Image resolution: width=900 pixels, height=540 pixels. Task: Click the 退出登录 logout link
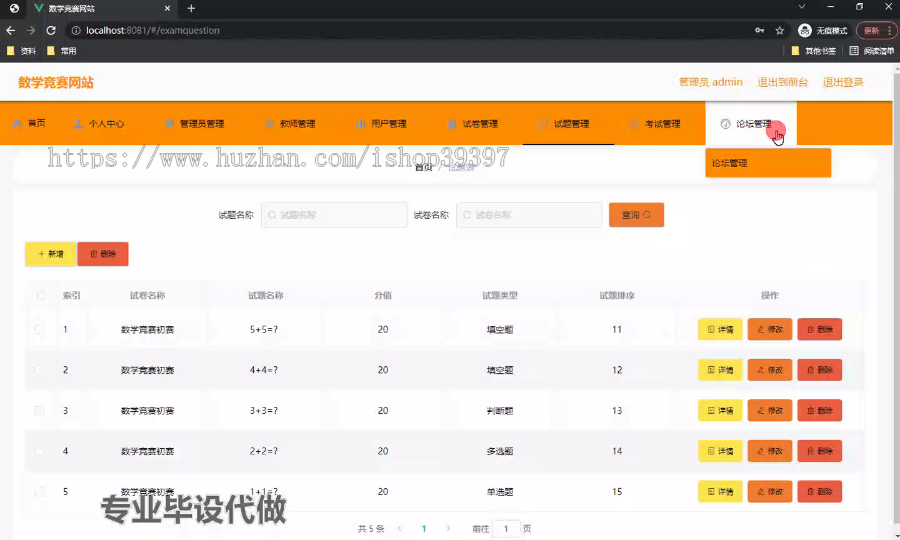(843, 82)
